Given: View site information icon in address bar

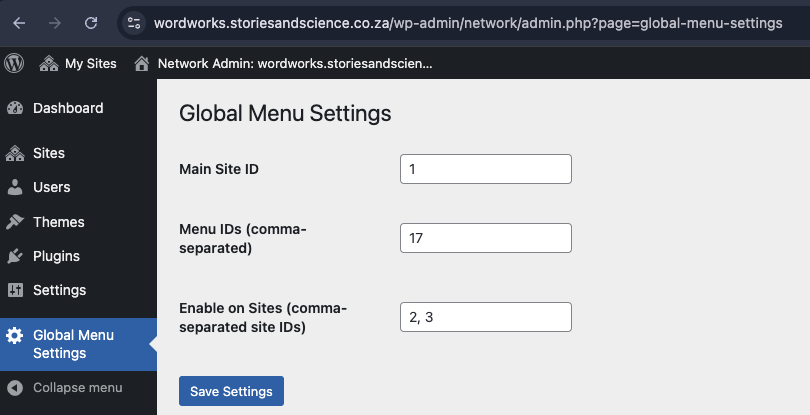Looking at the screenshot, I should click(x=136, y=22).
